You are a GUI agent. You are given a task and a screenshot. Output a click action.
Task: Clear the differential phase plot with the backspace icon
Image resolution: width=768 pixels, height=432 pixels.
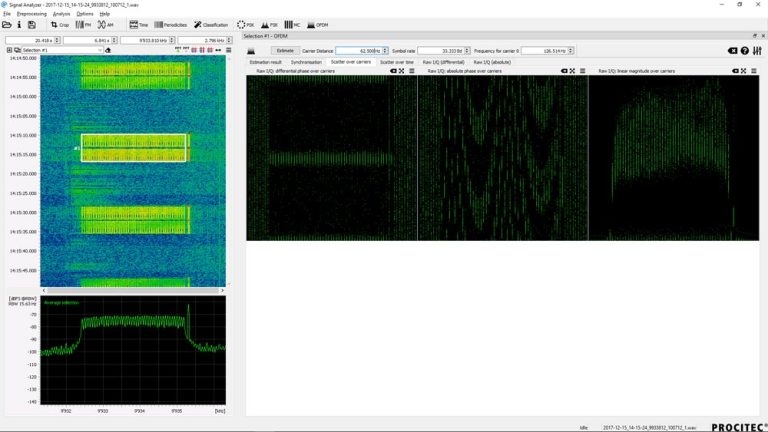pos(393,71)
